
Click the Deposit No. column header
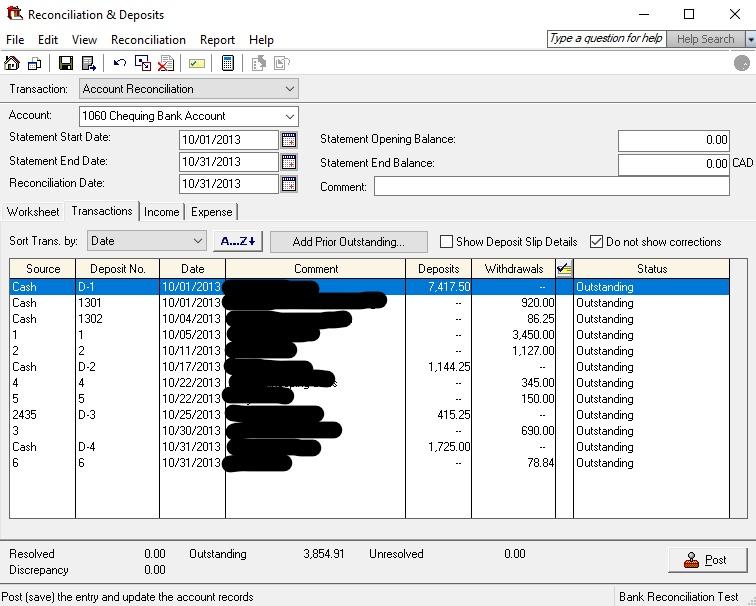(x=118, y=269)
